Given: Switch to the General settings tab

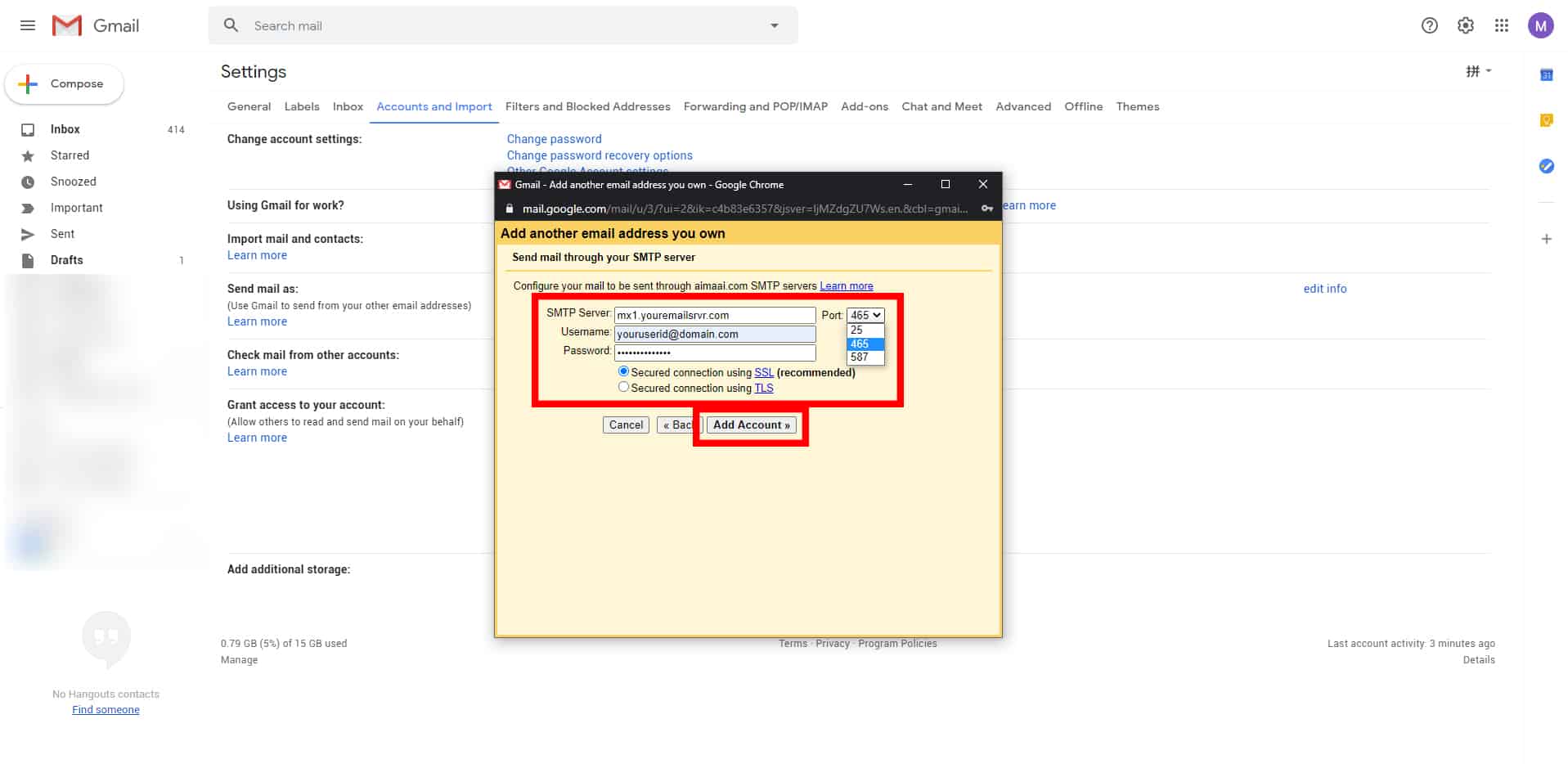Looking at the screenshot, I should pyautogui.click(x=249, y=106).
